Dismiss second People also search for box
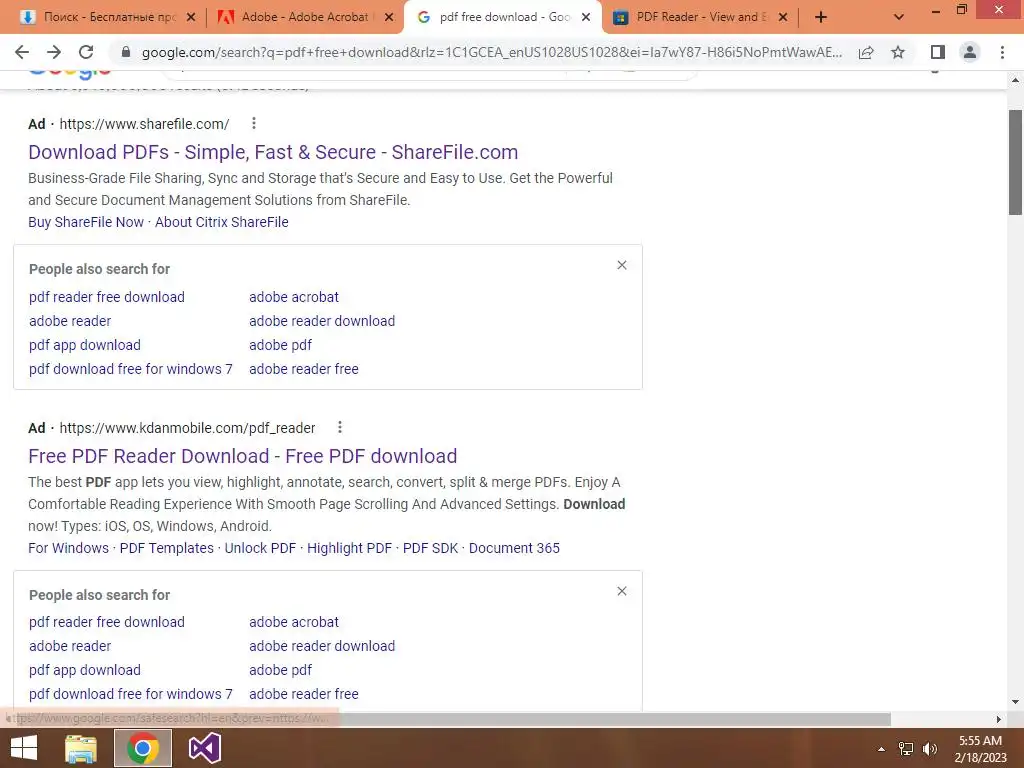The height and width of the screenshot is (768, 1024). pyautogui.click(x=622, y=591)
